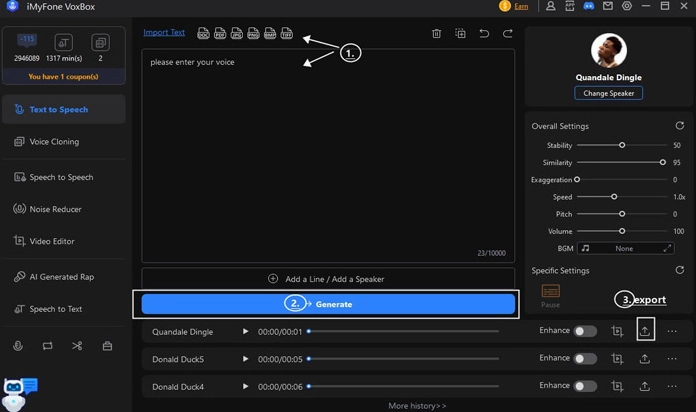Image resolution: width=696 pixels, height=412 pixels.
Task: Click the gold Earn coin icon
Action: (x=505, y=6)
